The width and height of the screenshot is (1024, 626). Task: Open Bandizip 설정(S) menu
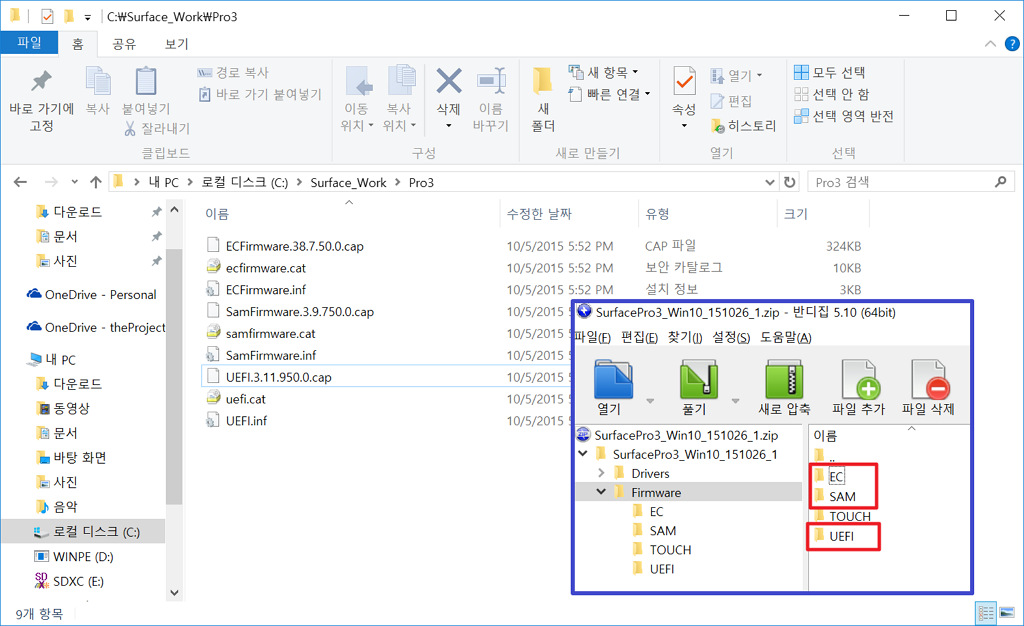tap(731, 337)
